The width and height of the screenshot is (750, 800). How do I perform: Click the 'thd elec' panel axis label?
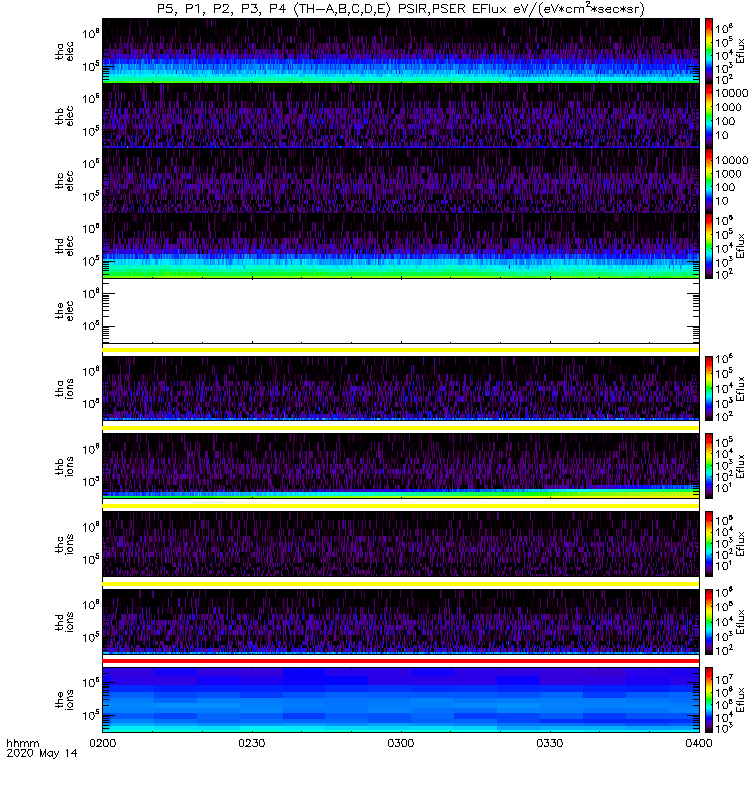(64, 245)
